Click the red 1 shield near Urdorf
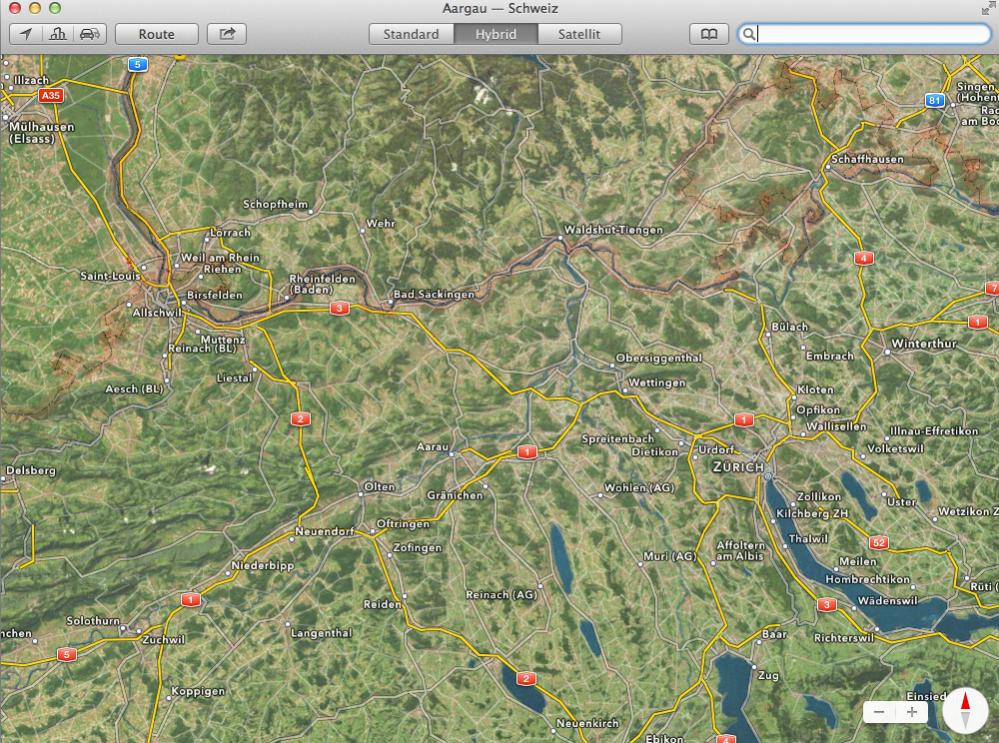This screenshot has height=743, width=999. pyautogui.click(x=744, y=419)
